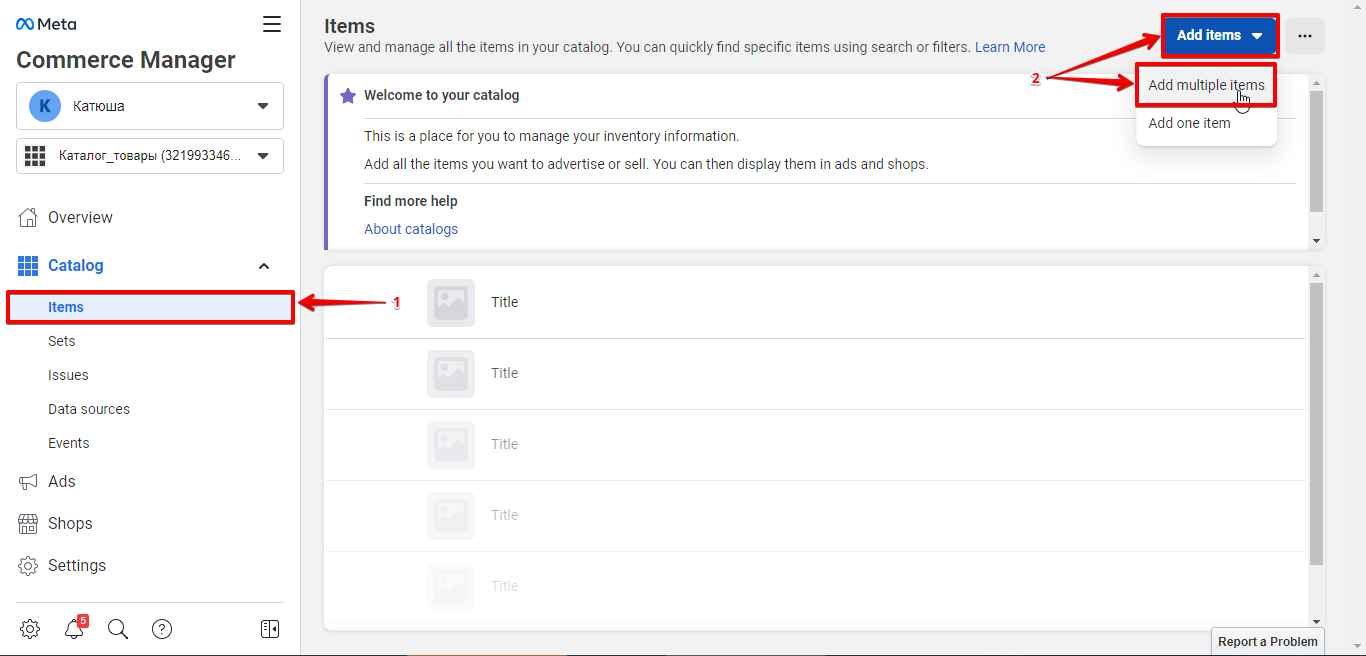Screen dimensions: 1366x656
Task: Click the Shops storefront icon
Action: pos(28,523)
